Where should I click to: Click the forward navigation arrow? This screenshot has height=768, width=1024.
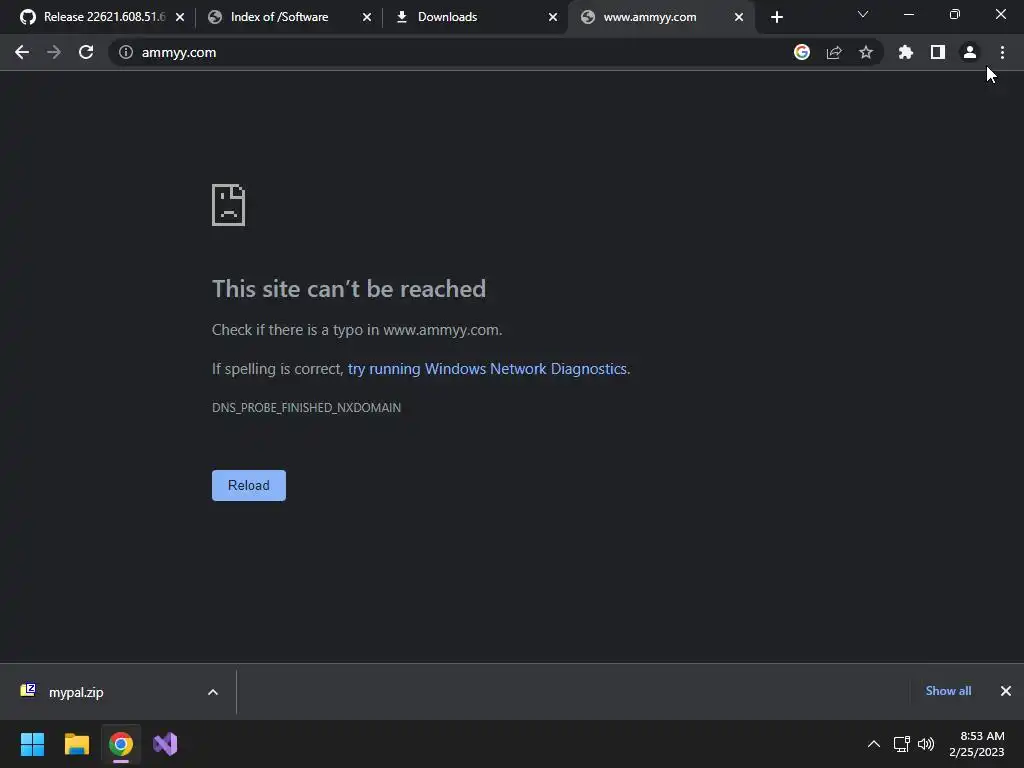54,52
